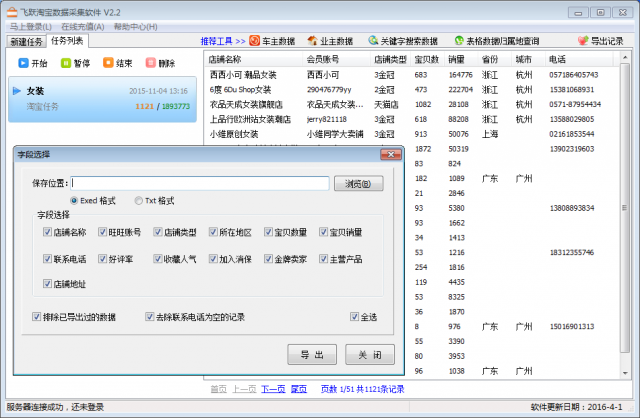Switch to the 新建任务 tab
Image resolution: width=640 pixels, height=418 pixels.
point(27,42)
